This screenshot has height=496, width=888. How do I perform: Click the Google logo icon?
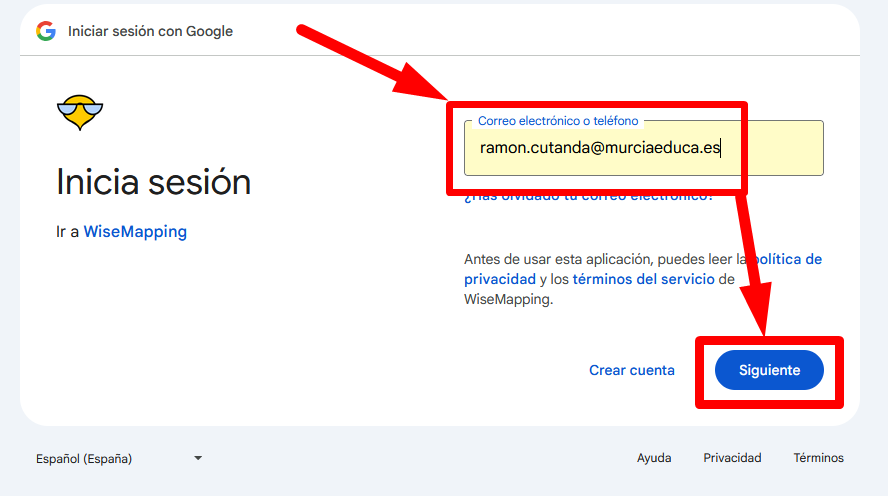(46, 31)
